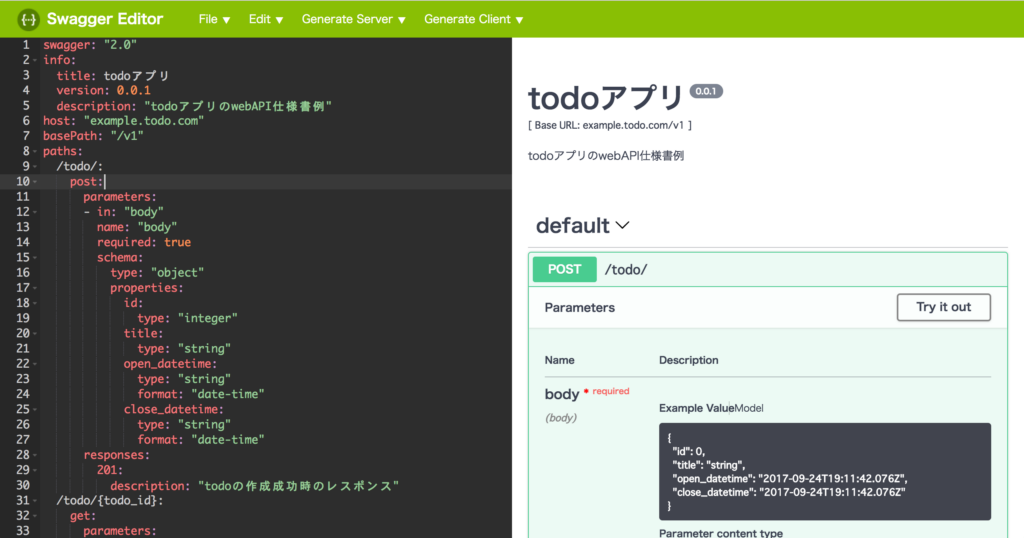Click the 0.0.1 version badge
The height and width of the screenshot is (538, 1024).
706,91
